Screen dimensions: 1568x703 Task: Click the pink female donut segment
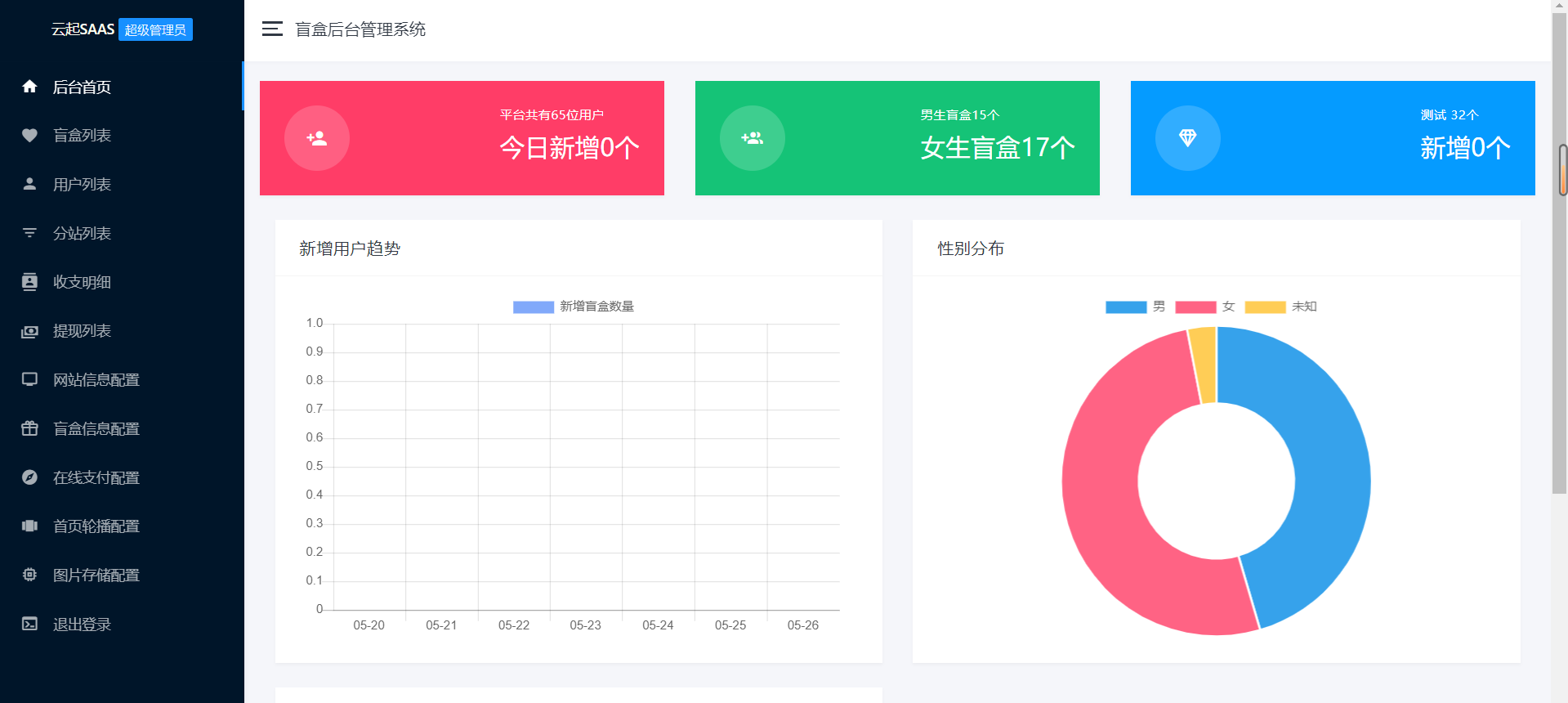1103,499
